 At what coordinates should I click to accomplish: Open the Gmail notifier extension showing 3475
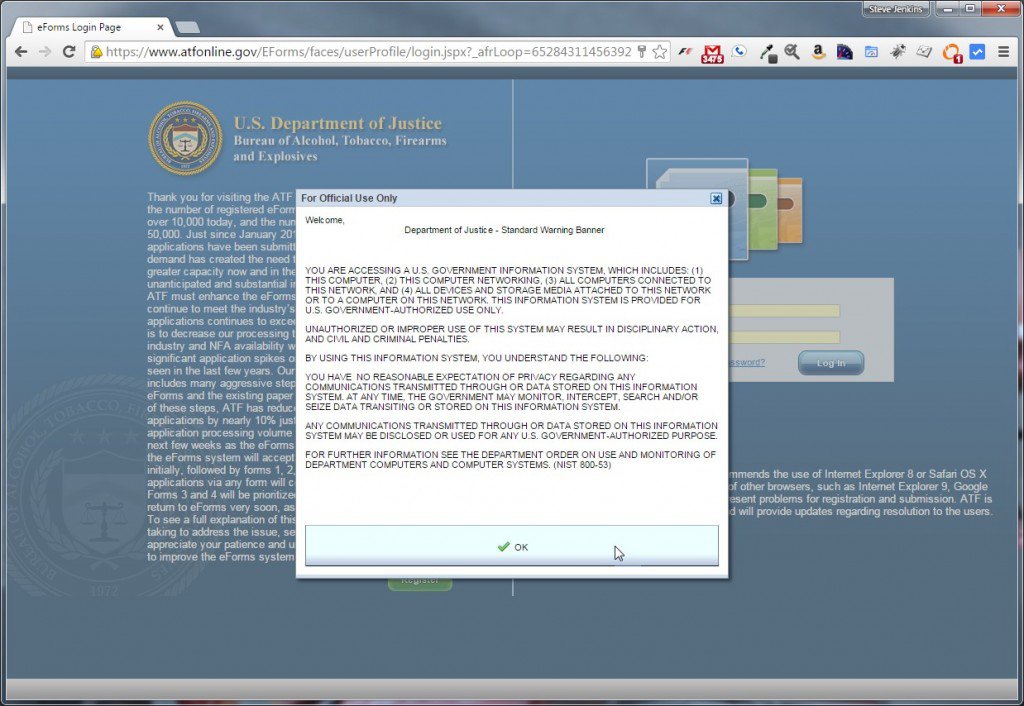click(712, 51)
